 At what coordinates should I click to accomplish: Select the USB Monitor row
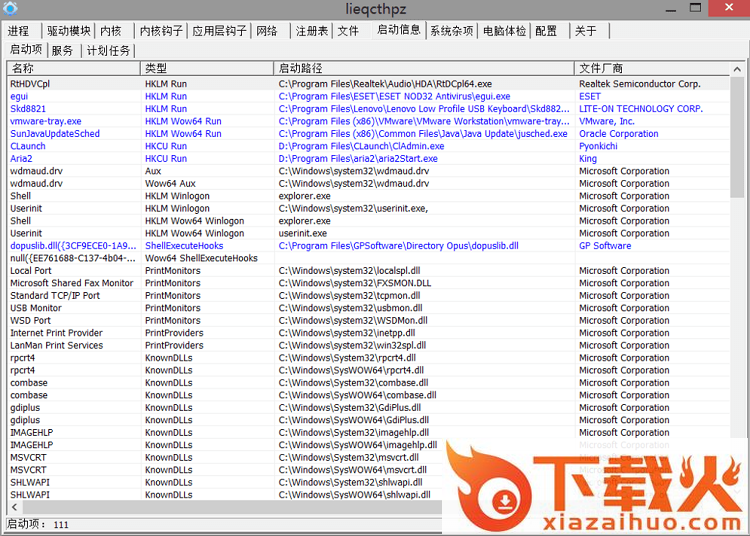pyautogui.click(x=368, y=308)
